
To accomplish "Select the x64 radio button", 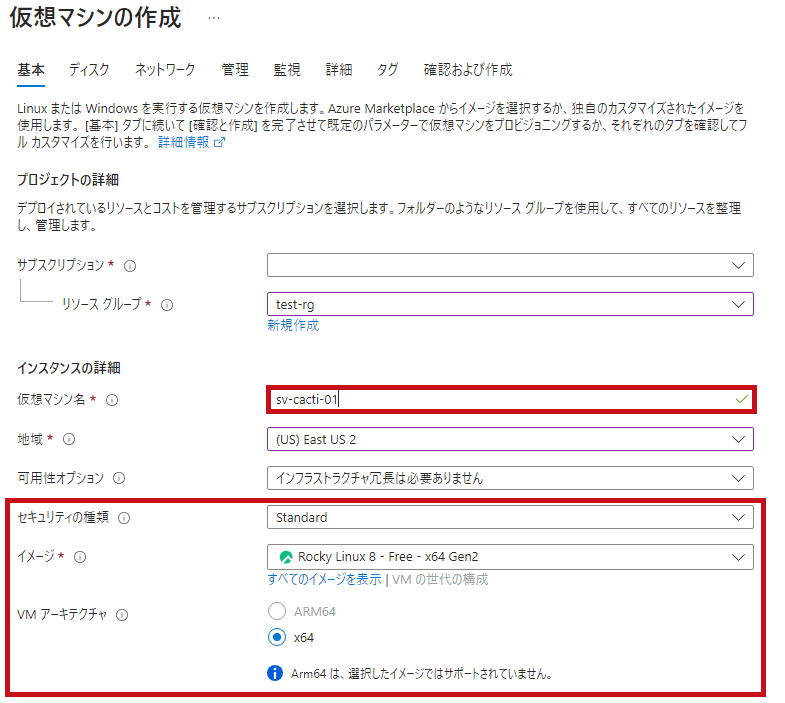I will click(x=277, y=637).
